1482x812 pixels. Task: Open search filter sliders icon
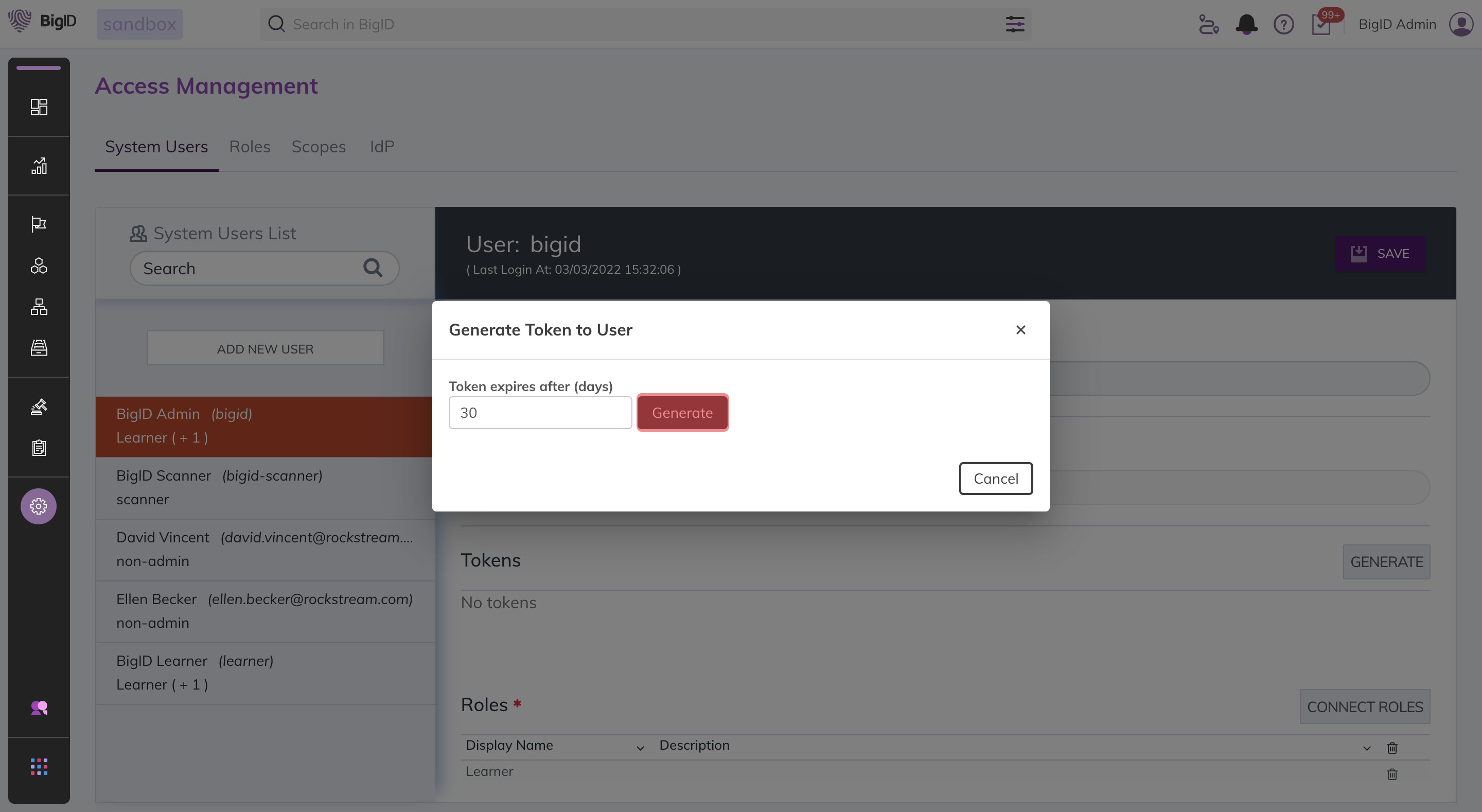point(1015,24)
